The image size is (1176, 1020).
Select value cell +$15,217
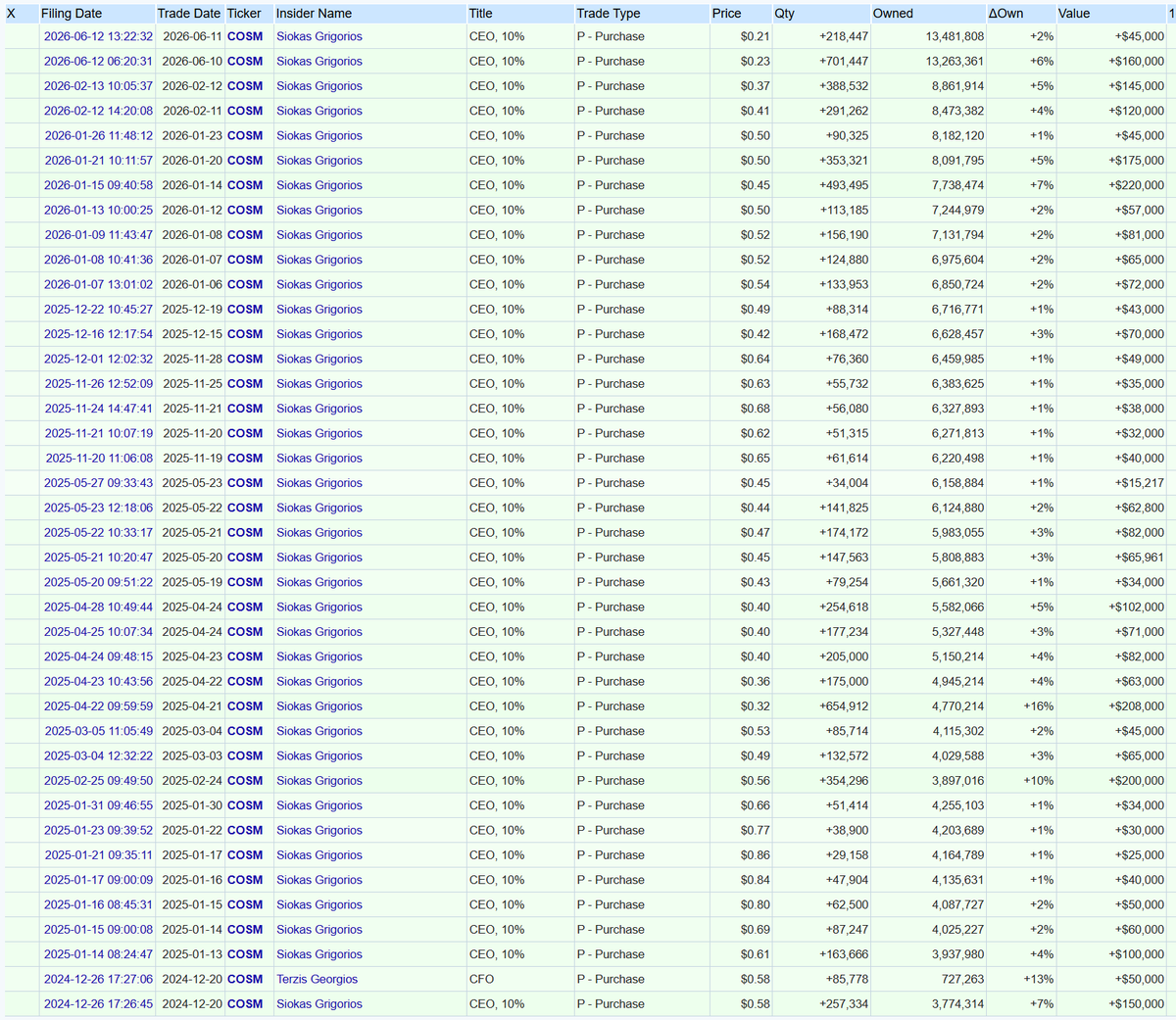pos(1140,483)
